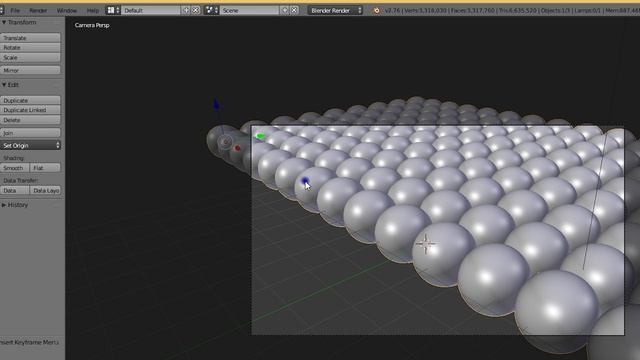The image size is (640, 360).
Task: Click the Scale button
Action: pyautogui.click(x=31, y=58)
